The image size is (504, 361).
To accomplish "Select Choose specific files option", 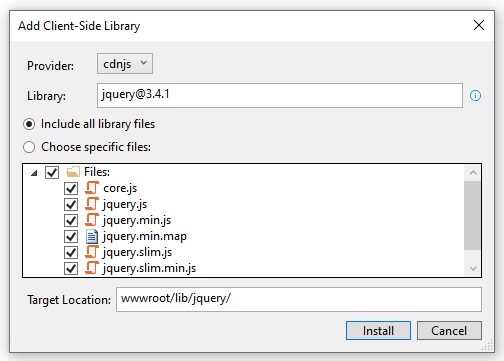I will coord(29,147).
